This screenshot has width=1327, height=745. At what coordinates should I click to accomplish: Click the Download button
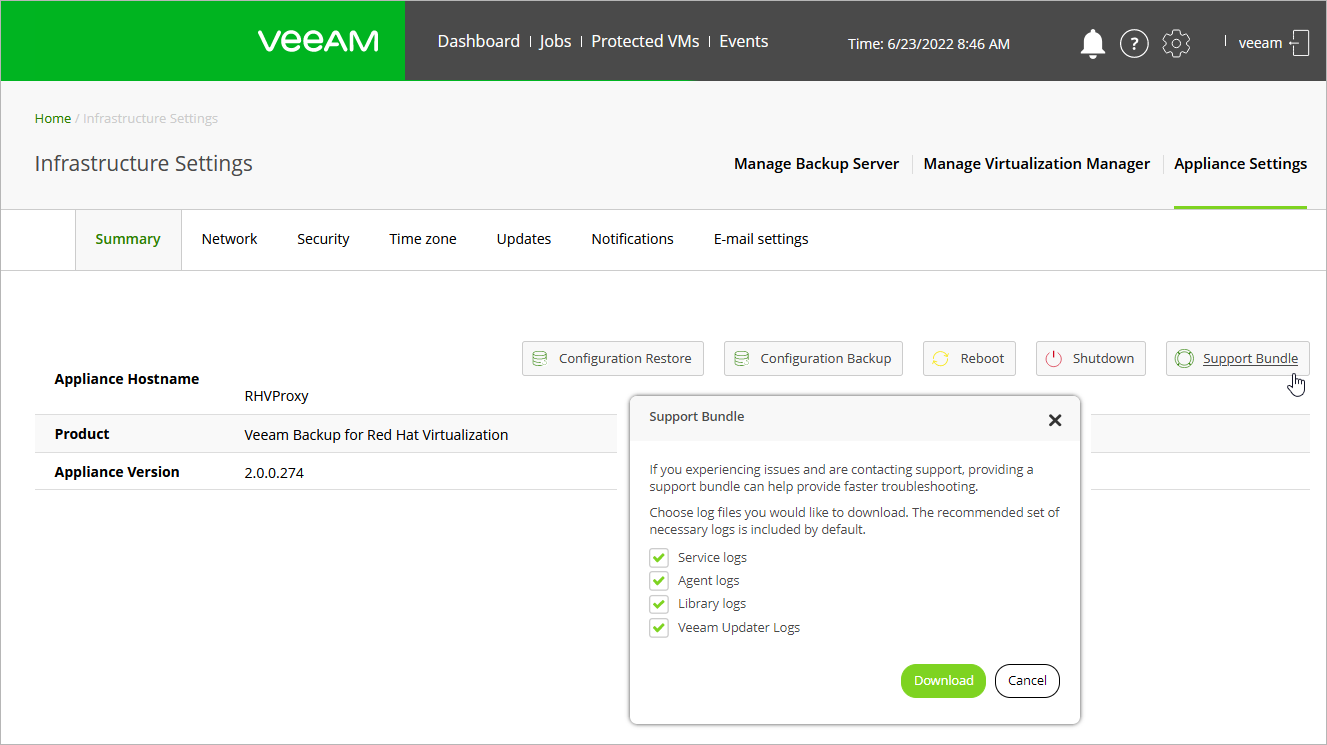[x=943, y=681]
